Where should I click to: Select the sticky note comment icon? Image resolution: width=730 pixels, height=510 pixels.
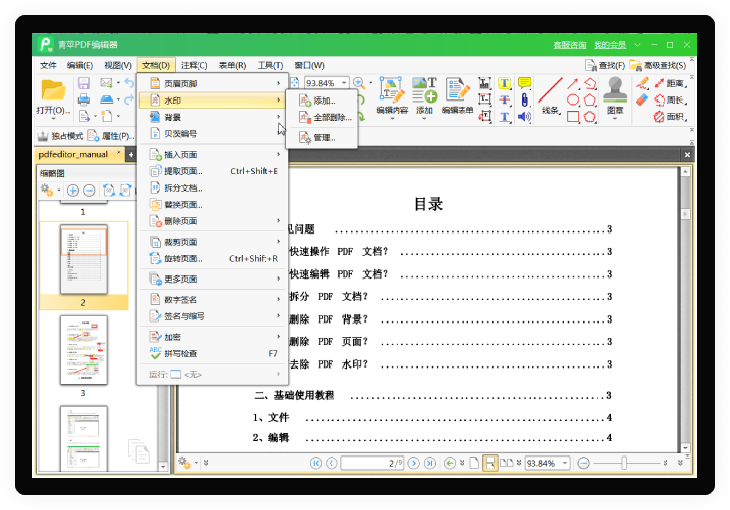[x=524, y=83]
